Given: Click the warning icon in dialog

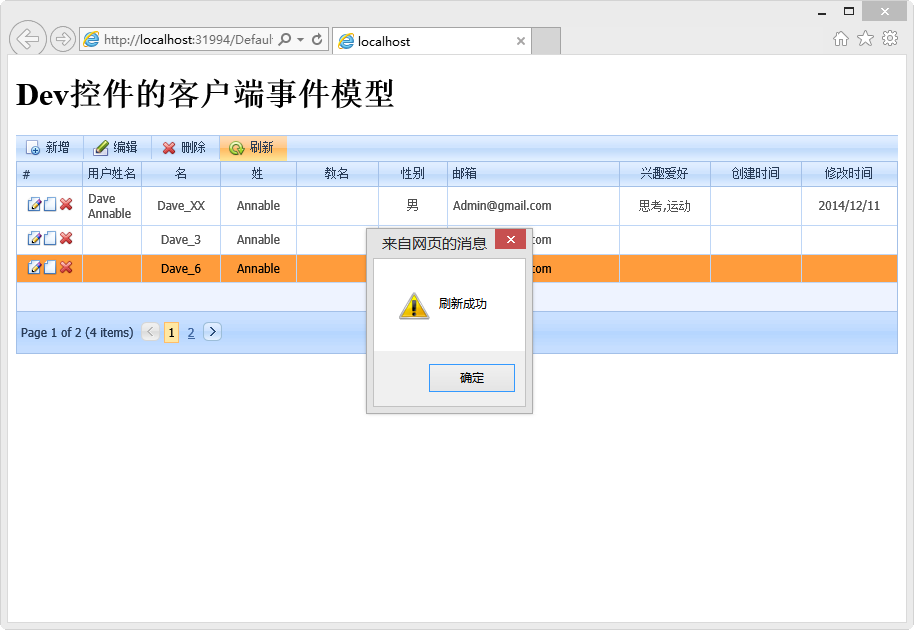Looking at the screenshot, I should (x=414, y=305).
